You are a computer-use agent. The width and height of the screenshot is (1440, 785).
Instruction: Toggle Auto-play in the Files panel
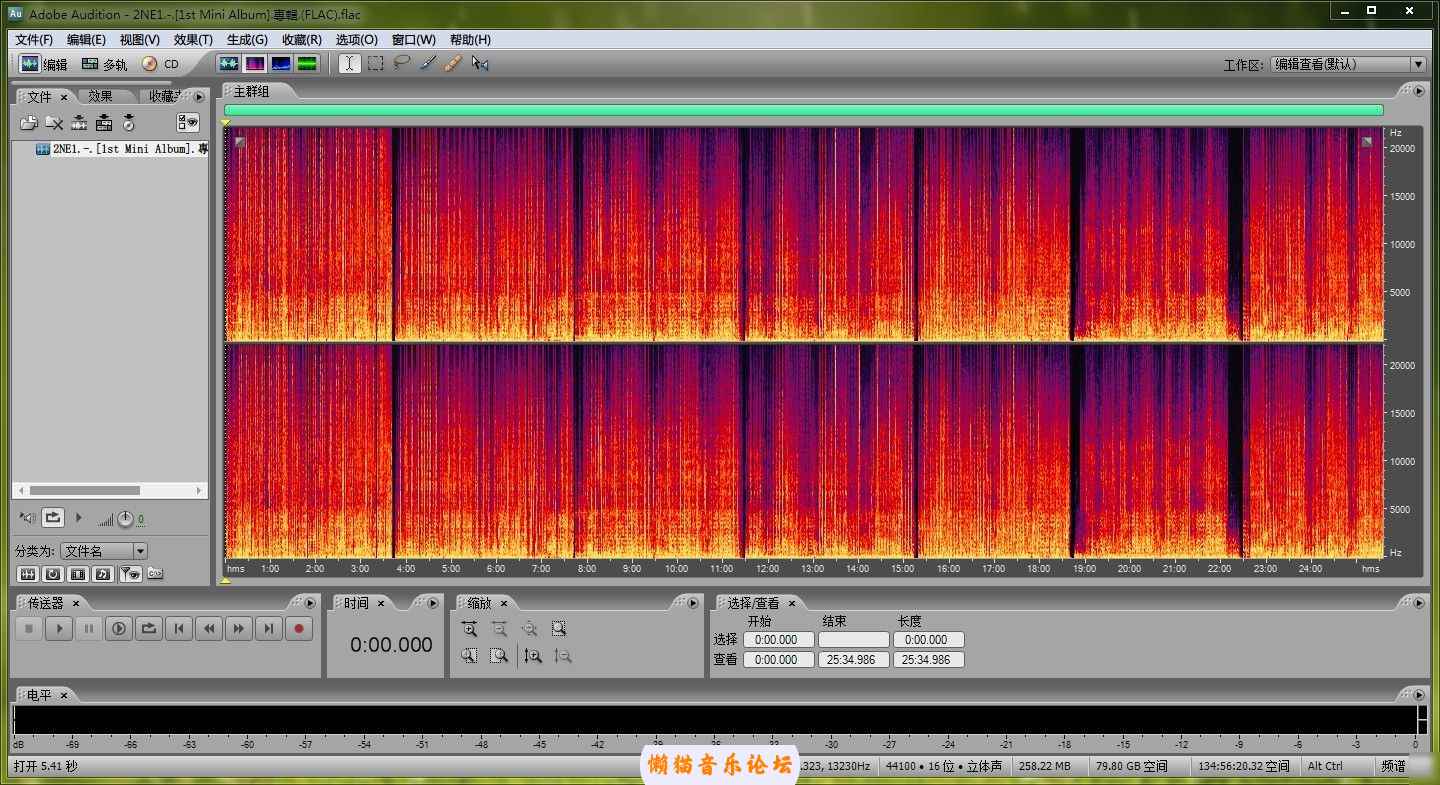pyautogui.click(x=28, y=518)
